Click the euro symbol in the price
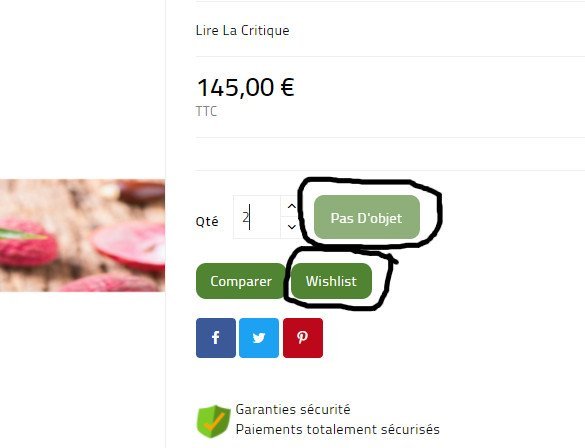Image resolution: width=585 pixels, height=448 pixels. click(x=287, y=87)
